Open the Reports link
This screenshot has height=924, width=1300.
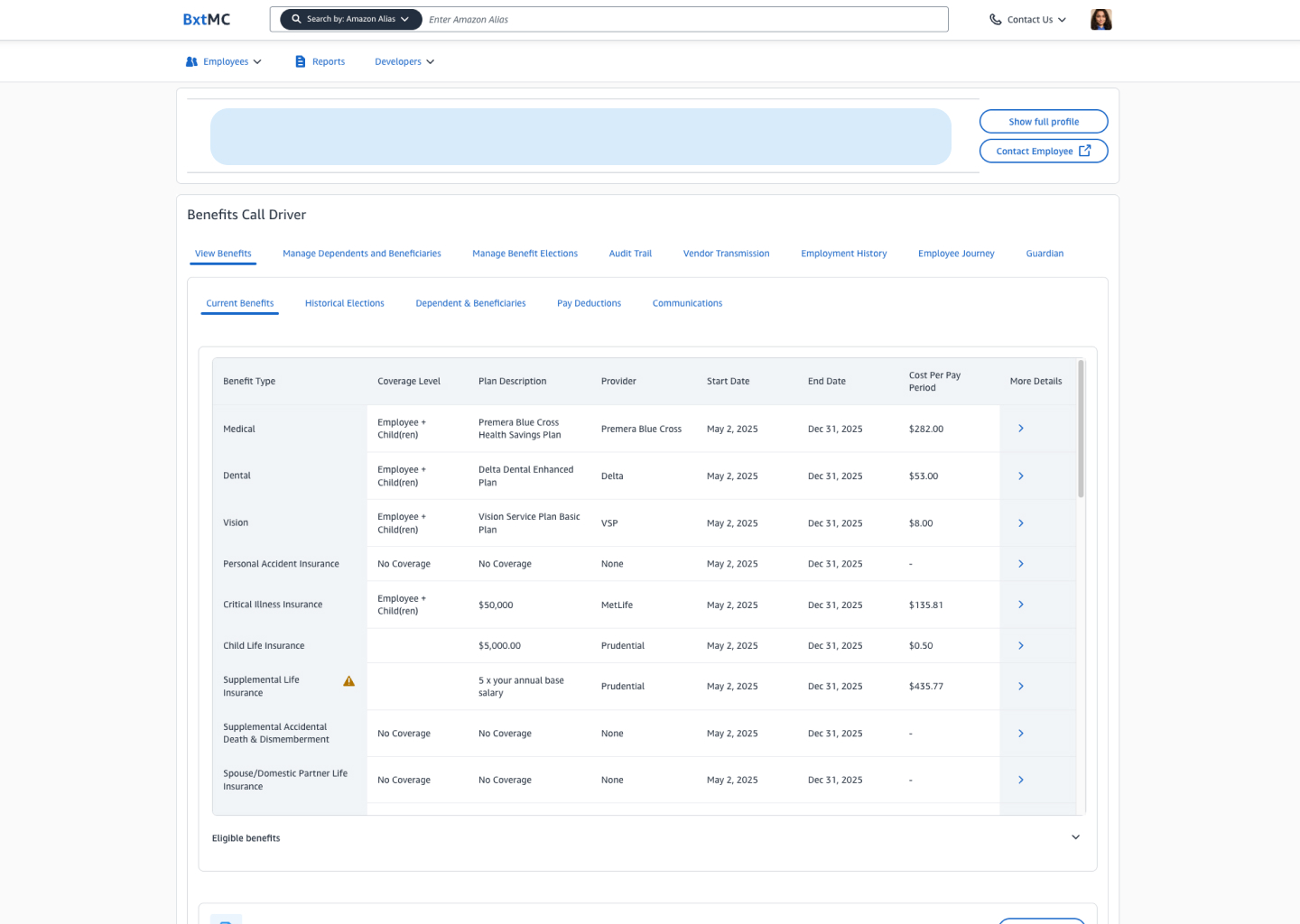pyautogui.click(x=329, y=61)
